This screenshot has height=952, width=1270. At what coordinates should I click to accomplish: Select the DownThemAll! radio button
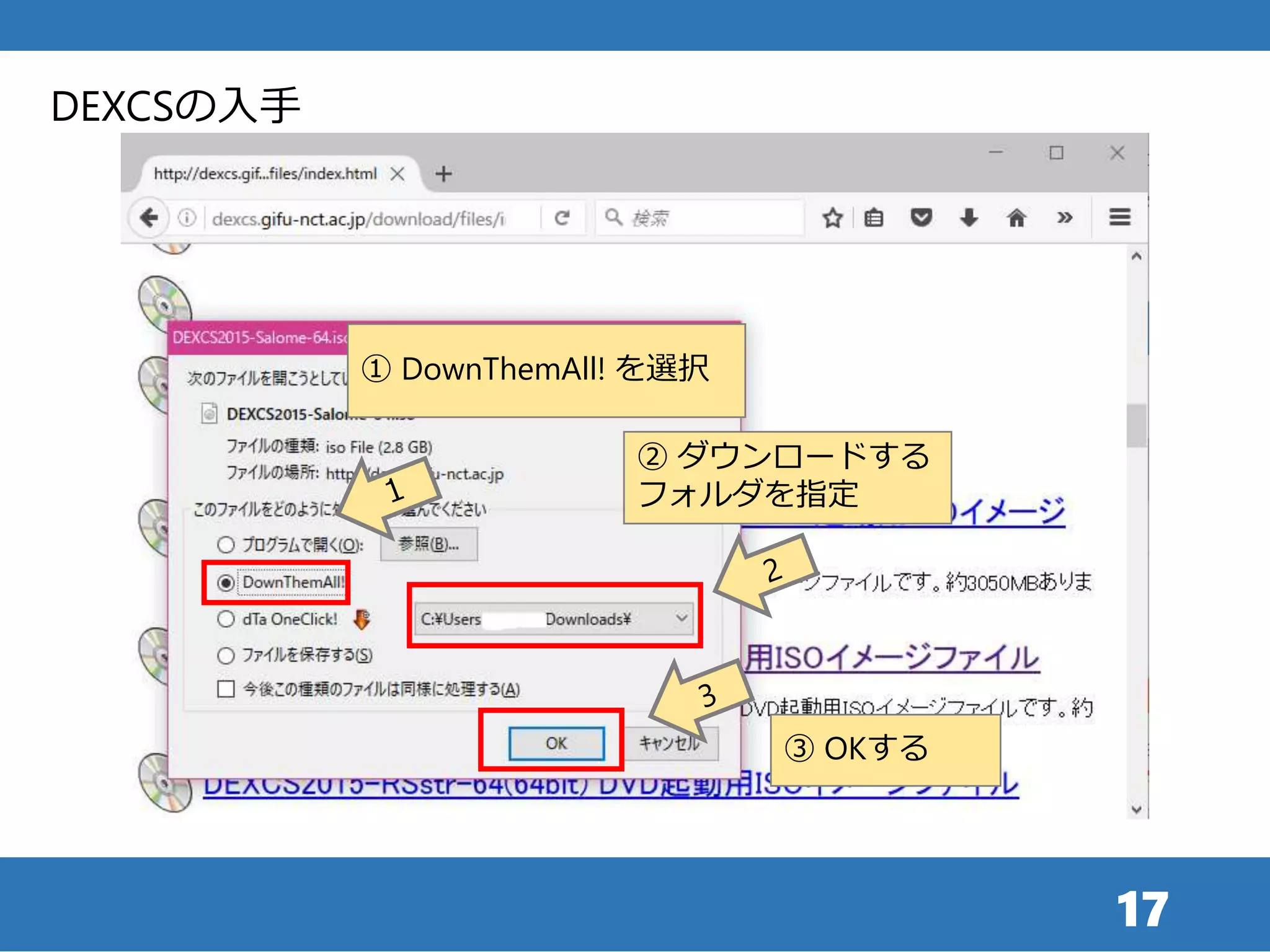[x=226, y=583]
